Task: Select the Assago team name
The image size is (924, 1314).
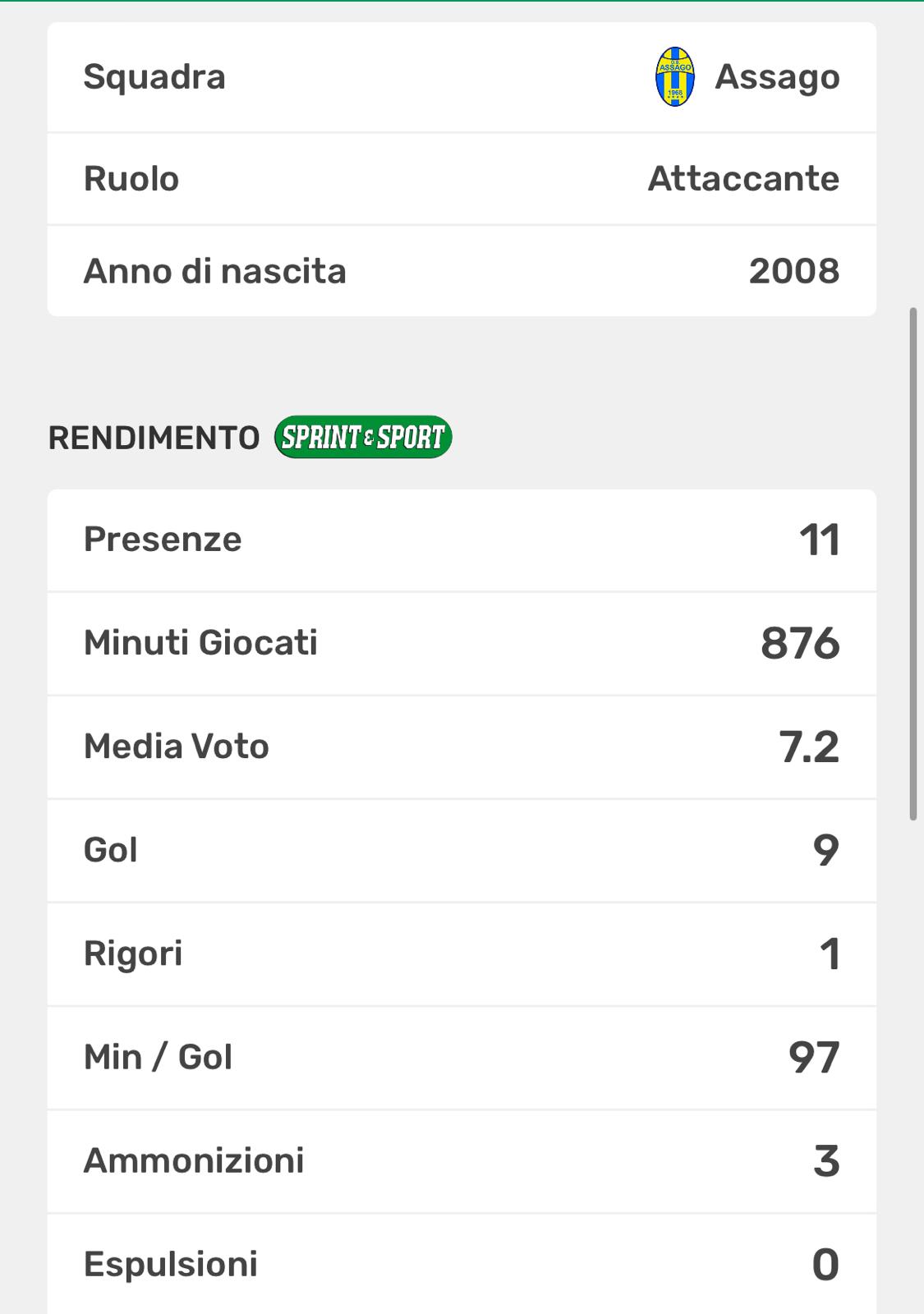Action: [777, 77]
